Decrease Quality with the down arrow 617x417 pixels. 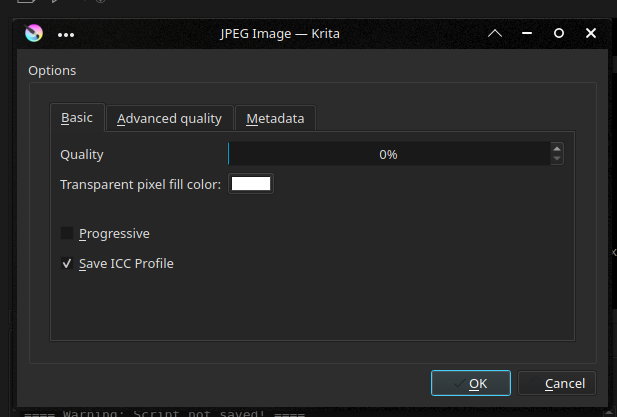(557, 159)
